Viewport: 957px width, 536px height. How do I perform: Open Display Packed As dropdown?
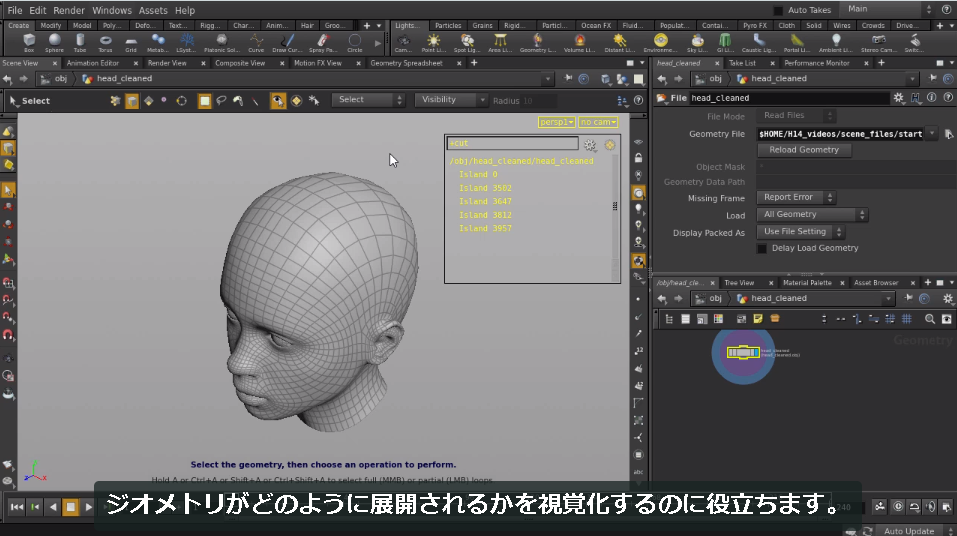tap(800, 231)
